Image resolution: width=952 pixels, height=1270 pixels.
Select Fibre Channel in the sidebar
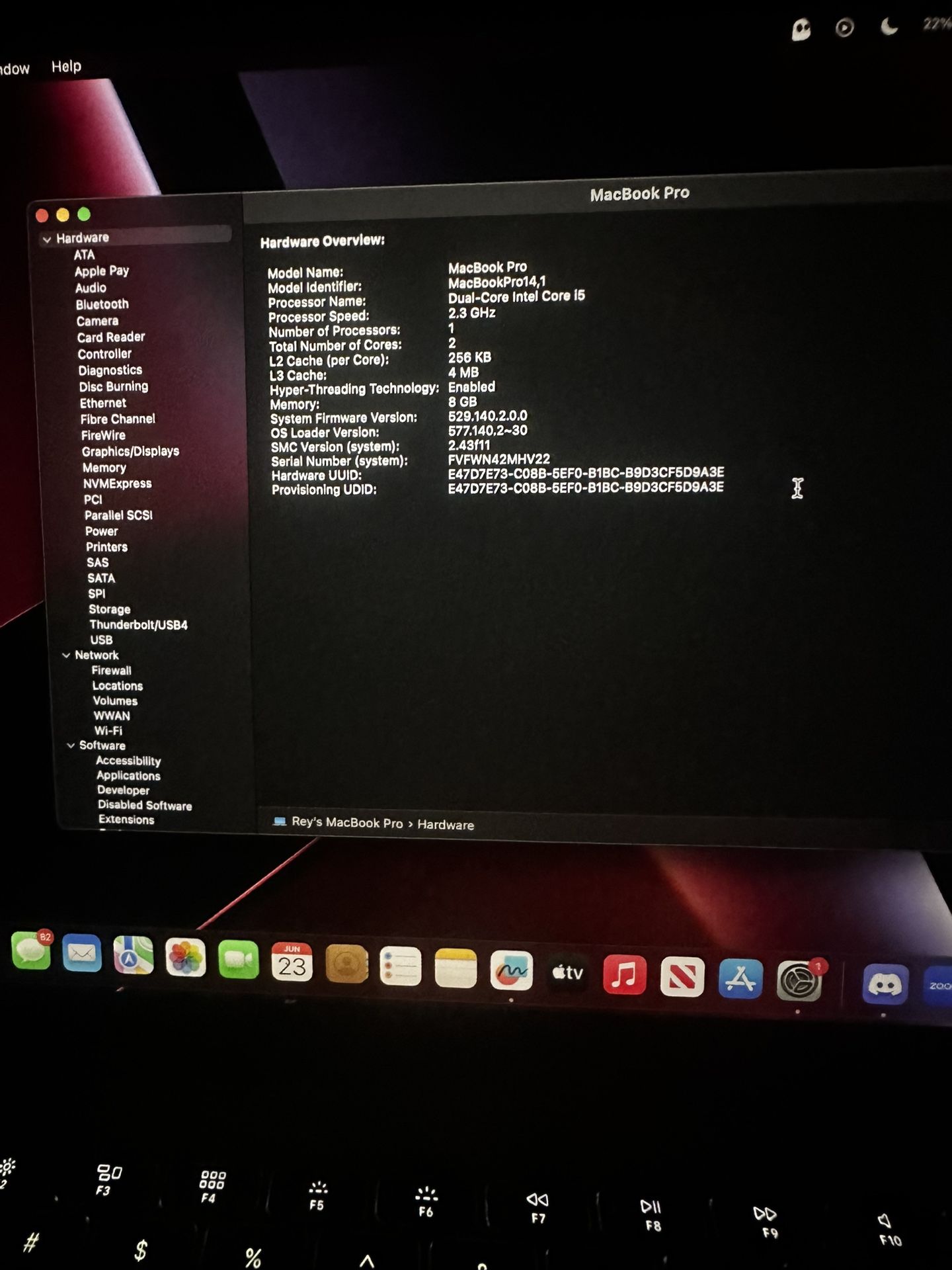click(x=118, y=419)
